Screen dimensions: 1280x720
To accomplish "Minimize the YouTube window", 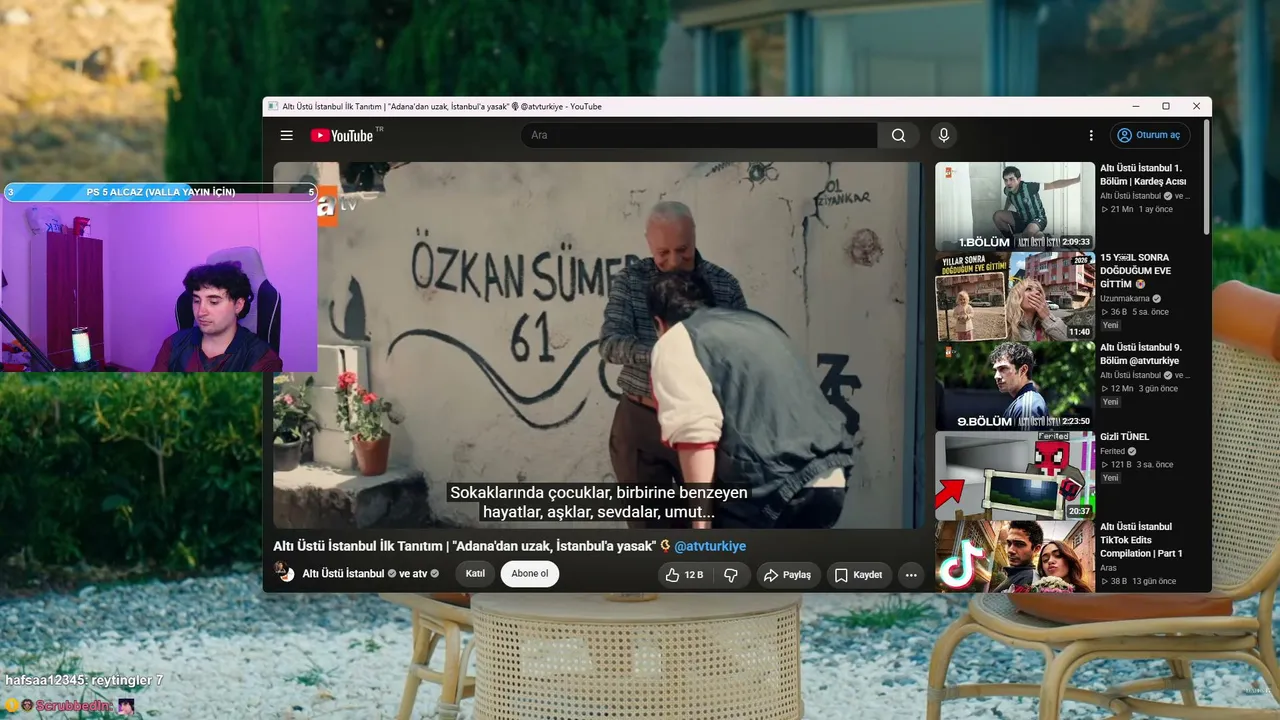I will pos(1136,106).
